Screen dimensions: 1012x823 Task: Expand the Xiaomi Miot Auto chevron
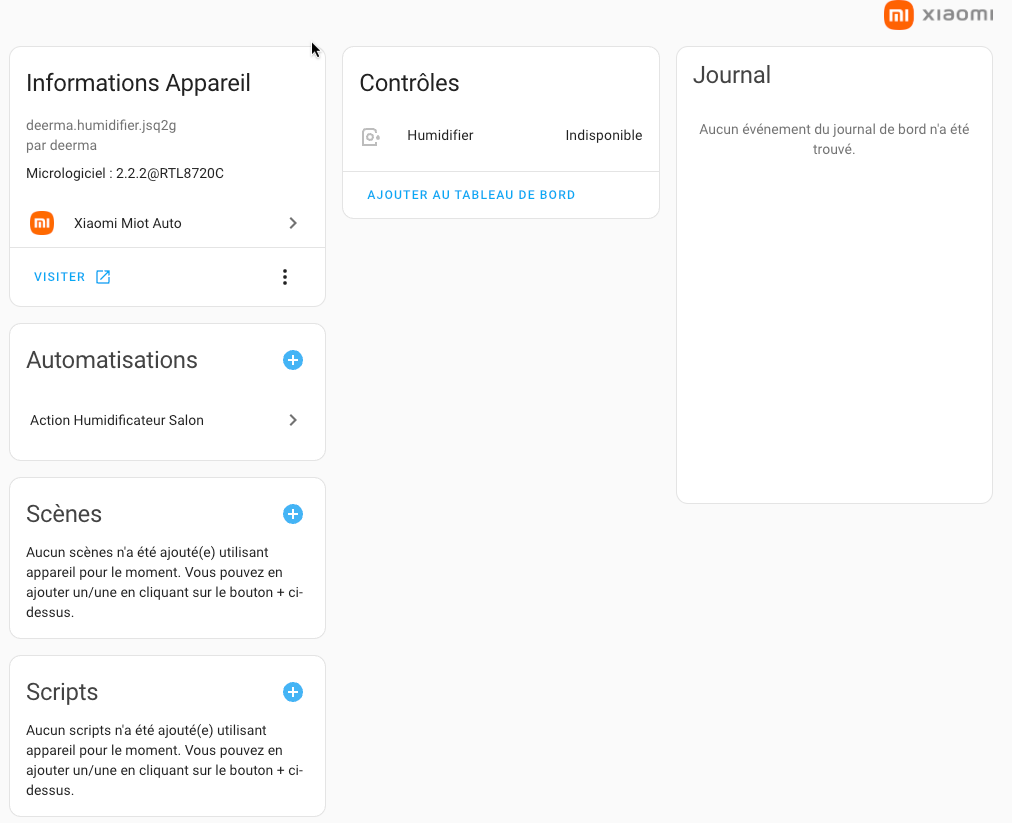[293, 223]
